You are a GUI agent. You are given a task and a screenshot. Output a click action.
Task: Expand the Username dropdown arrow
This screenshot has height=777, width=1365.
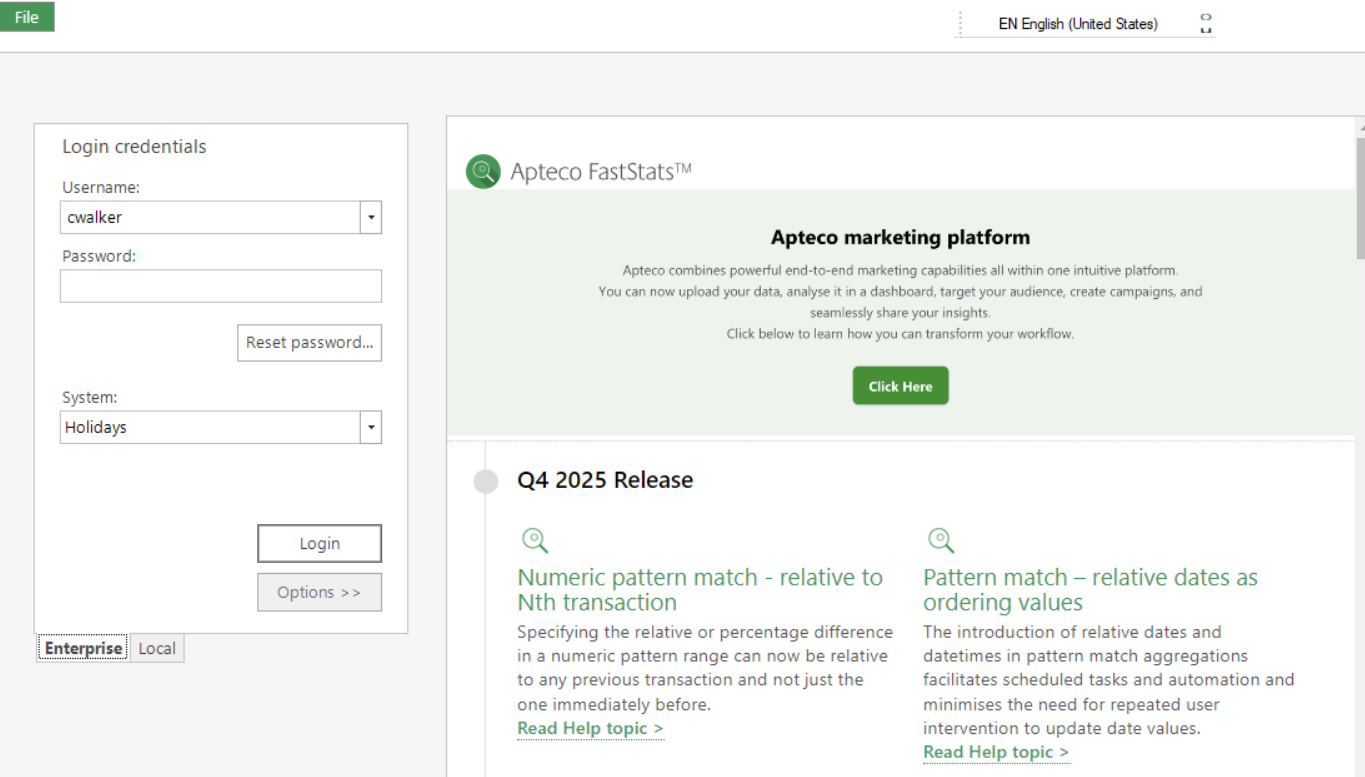click(371, 217)
